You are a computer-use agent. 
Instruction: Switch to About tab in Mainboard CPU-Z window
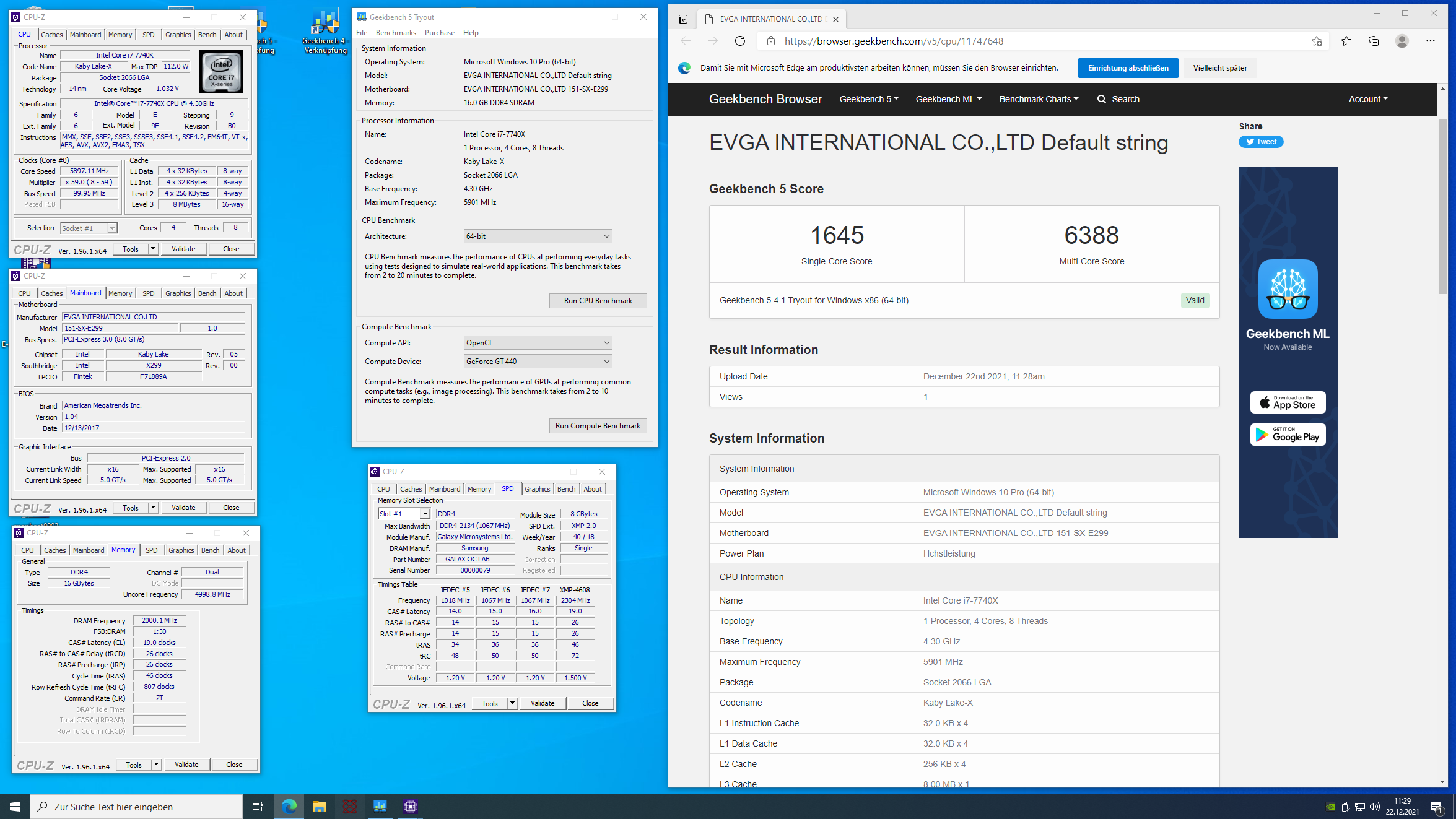[233, 293]
